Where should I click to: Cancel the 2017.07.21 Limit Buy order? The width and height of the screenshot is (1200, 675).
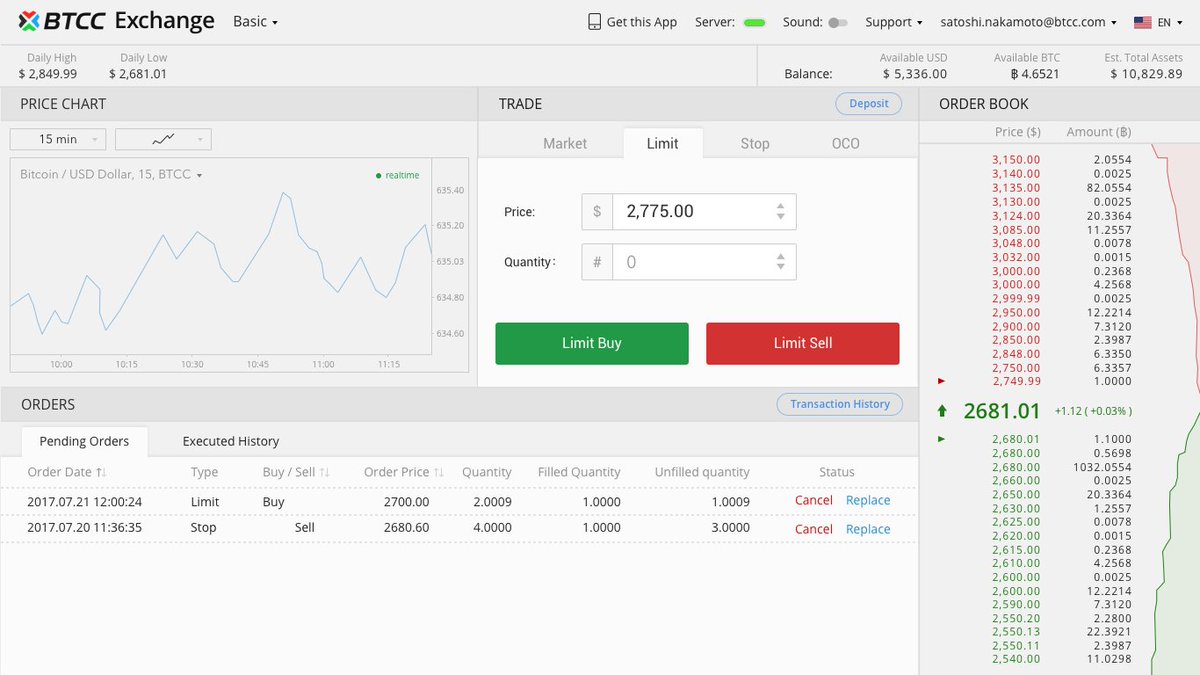814,500
